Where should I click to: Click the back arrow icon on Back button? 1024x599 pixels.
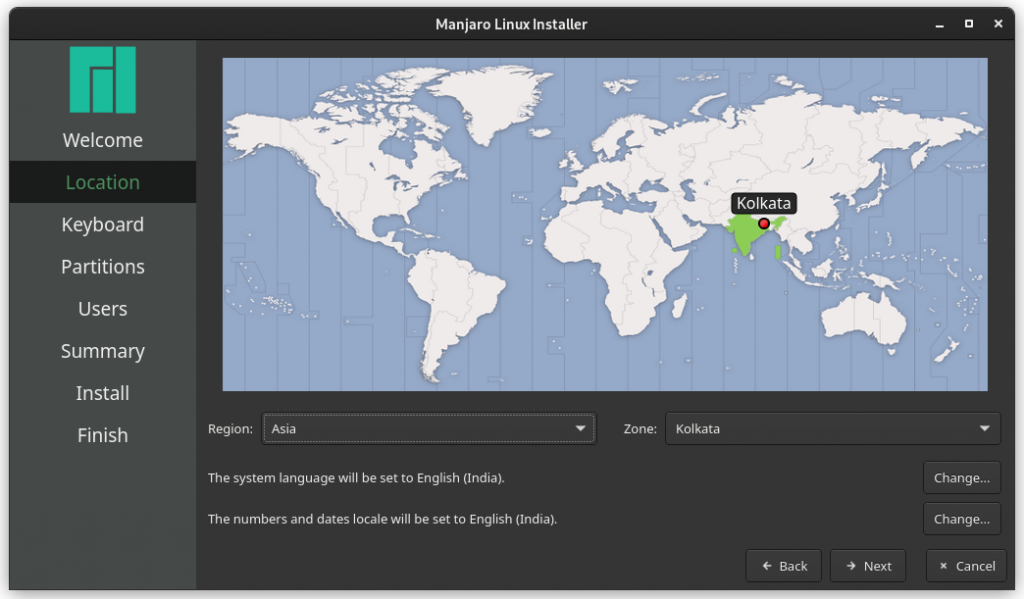tap(765, 565)
